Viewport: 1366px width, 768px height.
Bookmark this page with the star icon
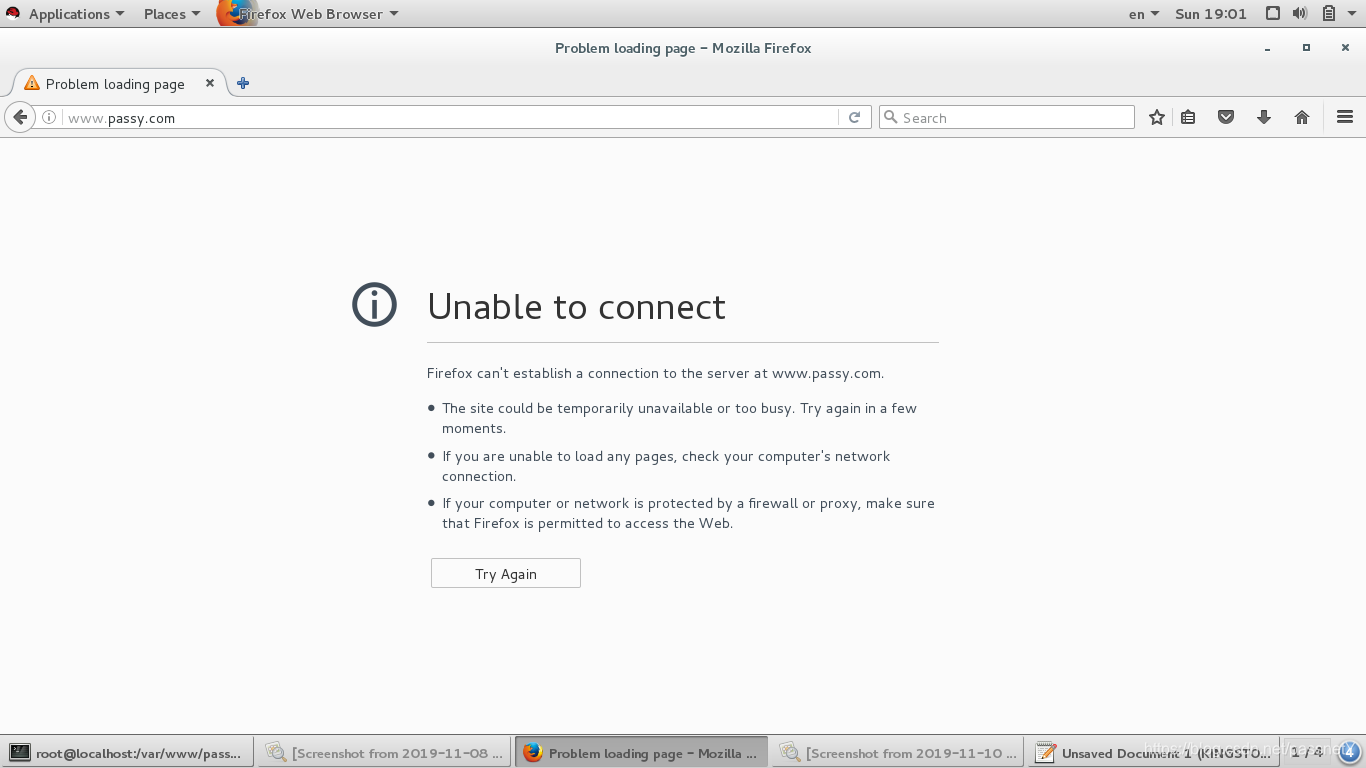click(x=1157, y=117)
